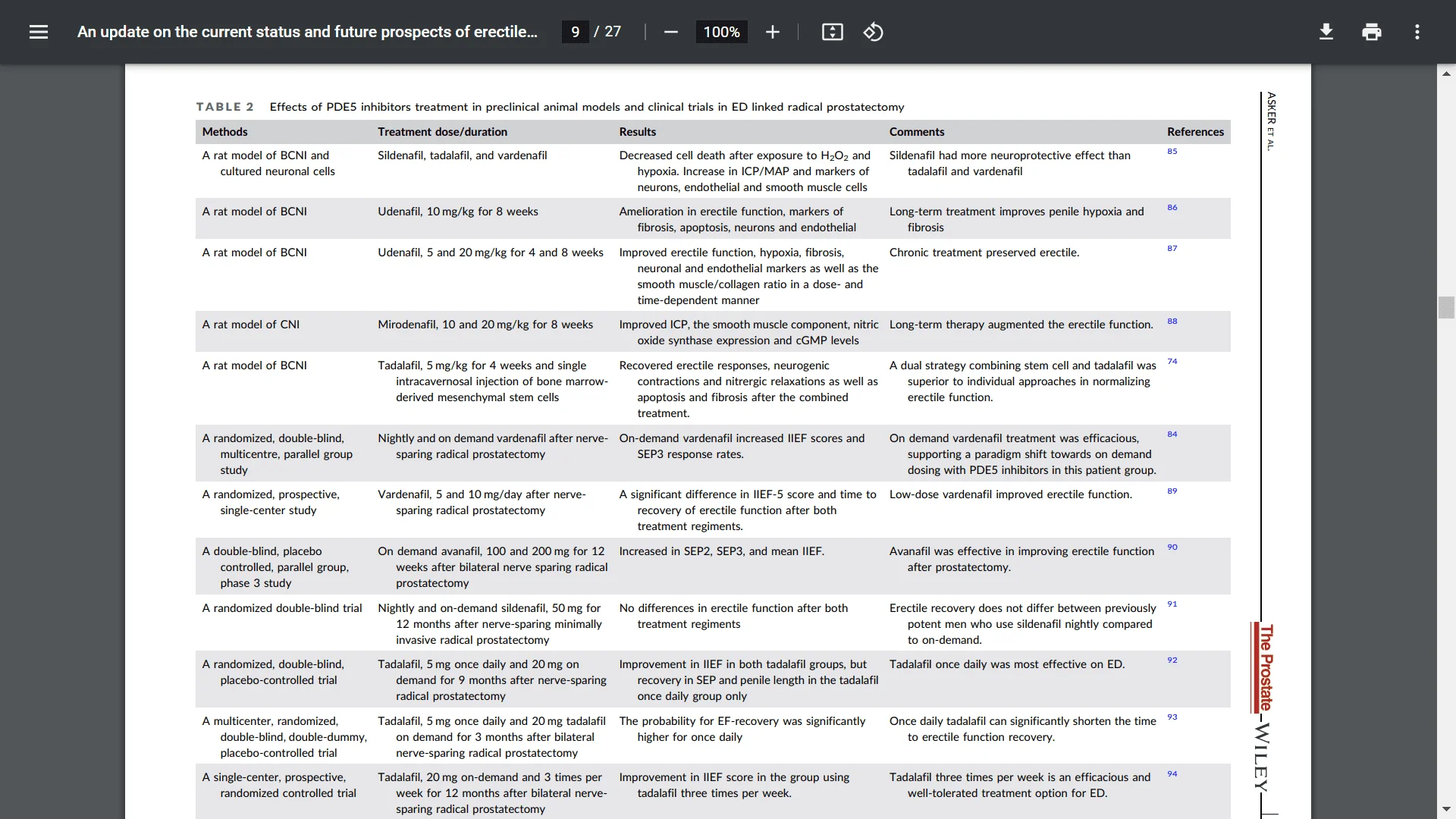Print the document
The height and width of the screenshot is (819, 1456).
coord(1371,32)
